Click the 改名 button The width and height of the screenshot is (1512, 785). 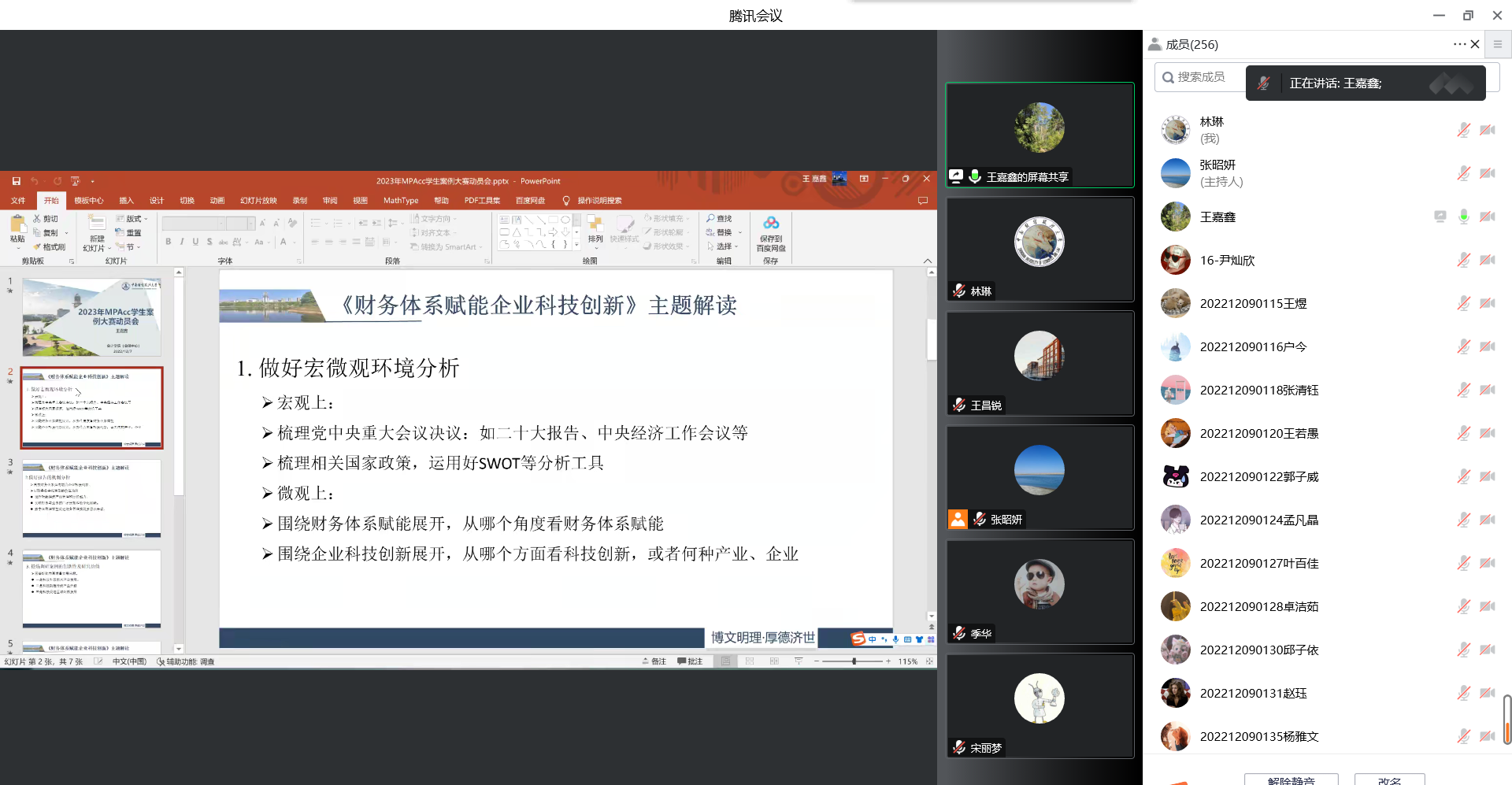[1389, 779]
